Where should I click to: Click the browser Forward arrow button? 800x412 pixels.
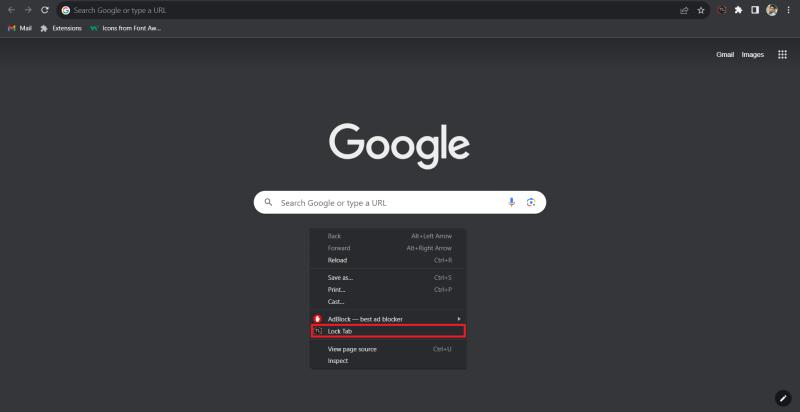(28, 10)
